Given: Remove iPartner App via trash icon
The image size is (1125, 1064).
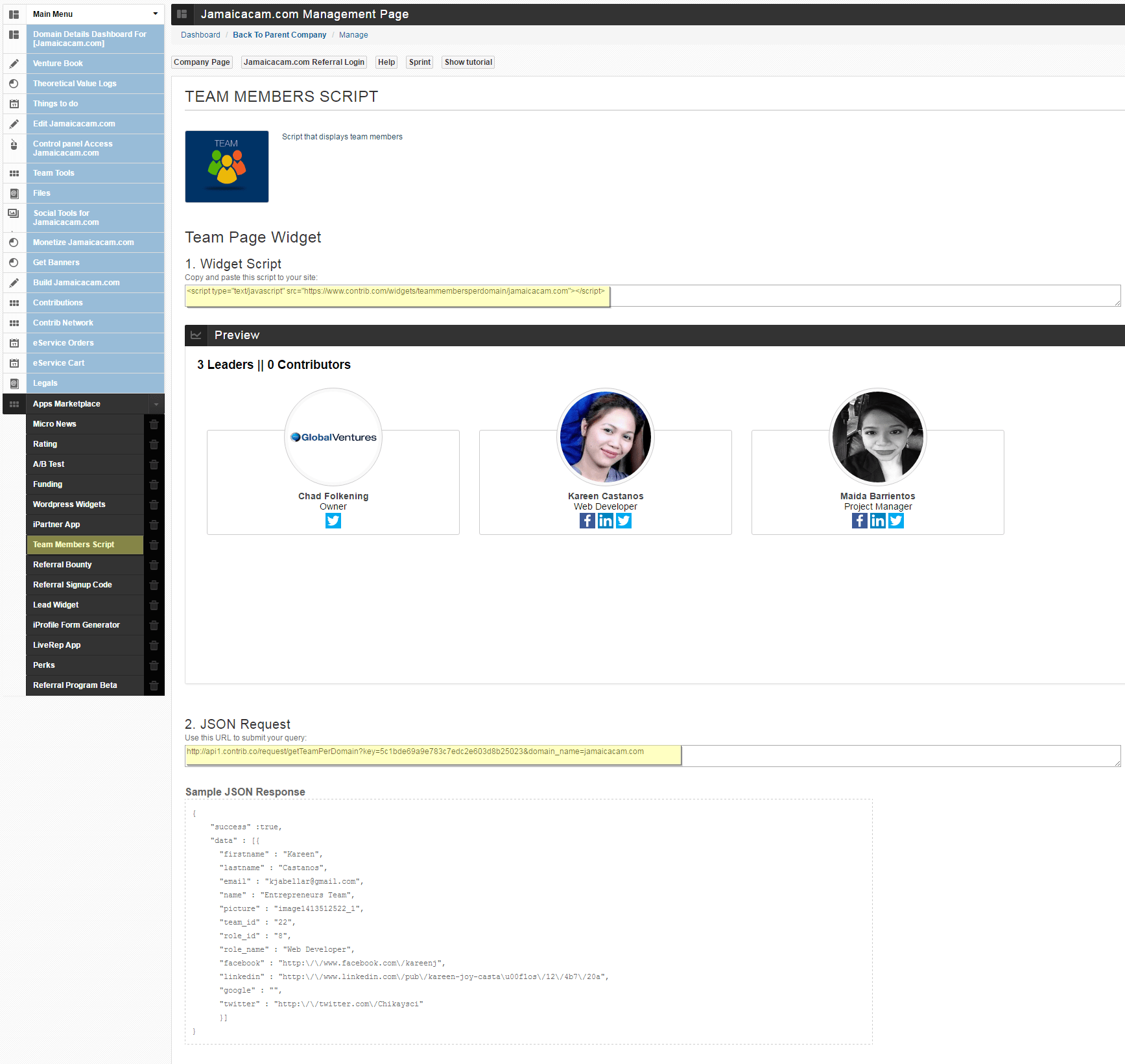Looking at the screenshot, I should click(154, 525).
